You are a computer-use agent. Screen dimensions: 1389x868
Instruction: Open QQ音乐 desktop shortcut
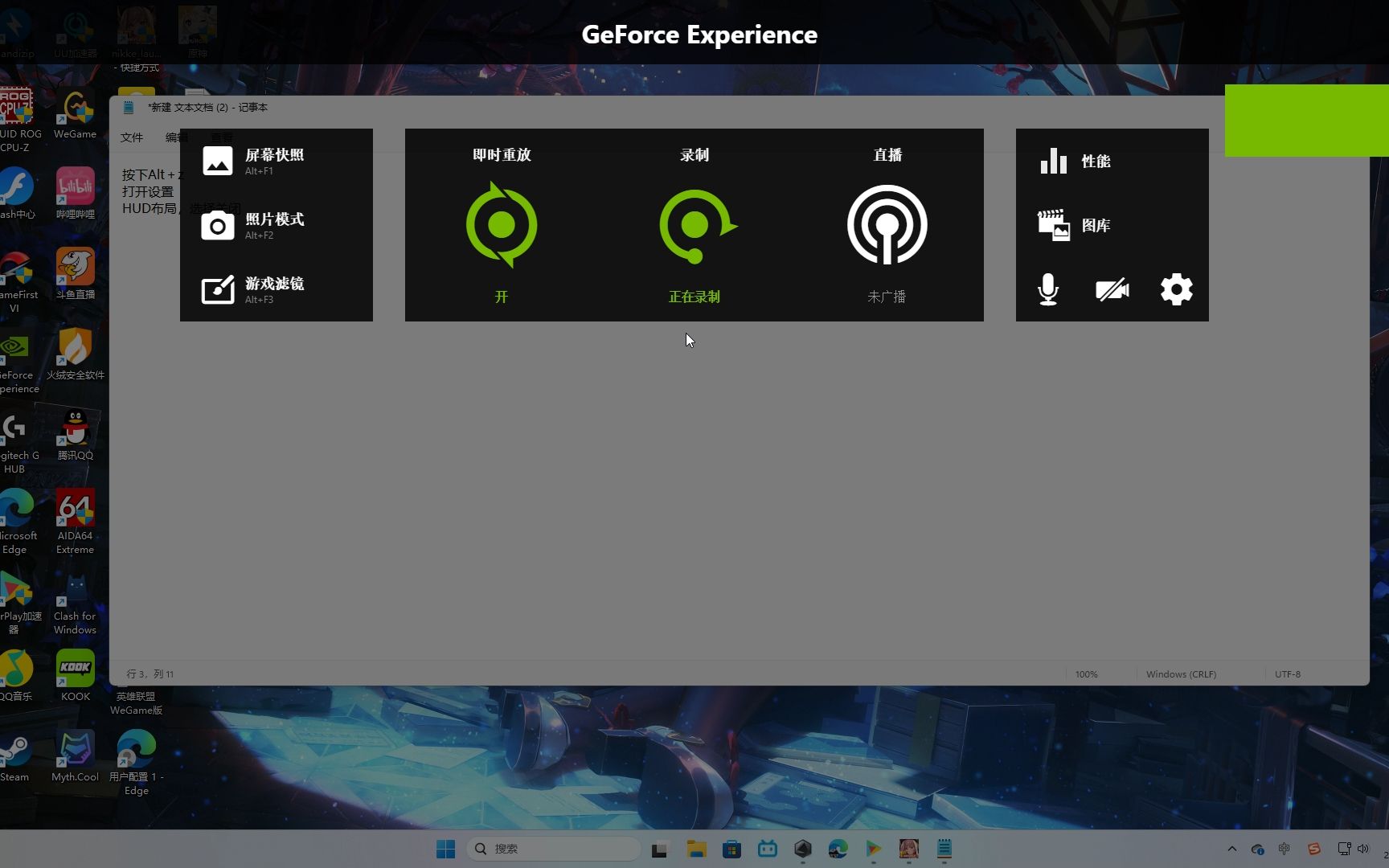[x=16, y=675]
